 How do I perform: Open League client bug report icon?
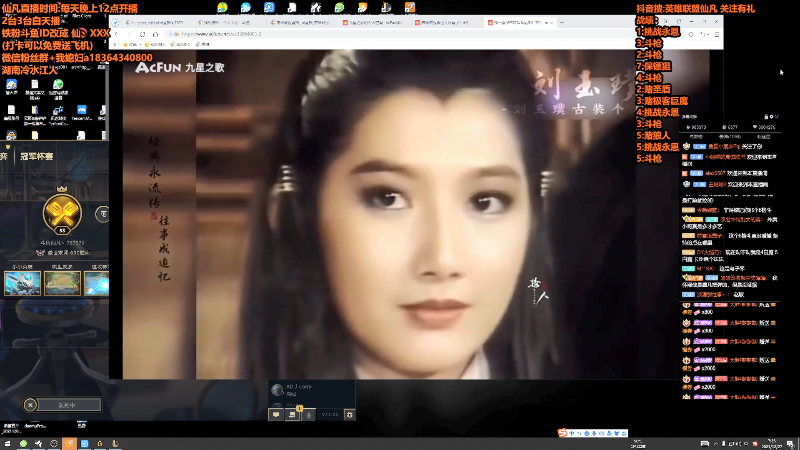[349, 415]
